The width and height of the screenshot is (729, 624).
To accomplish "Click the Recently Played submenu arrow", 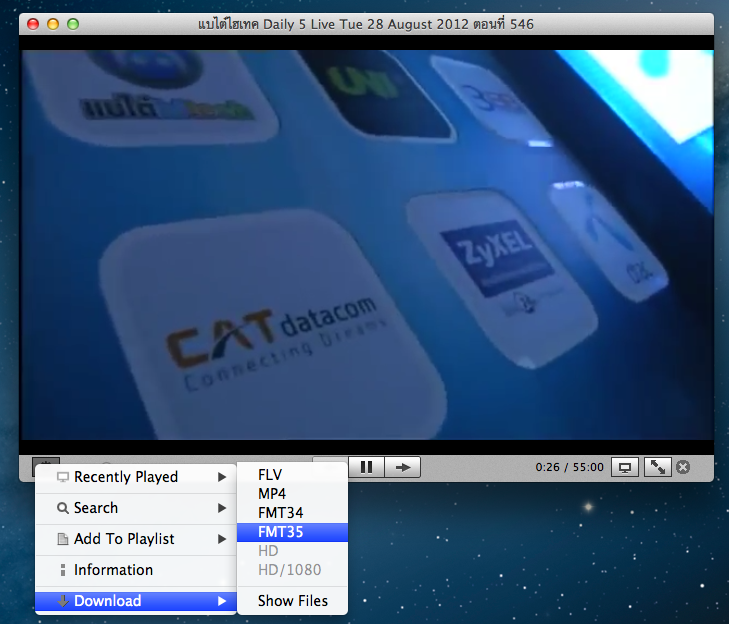I will pos(222,477).
